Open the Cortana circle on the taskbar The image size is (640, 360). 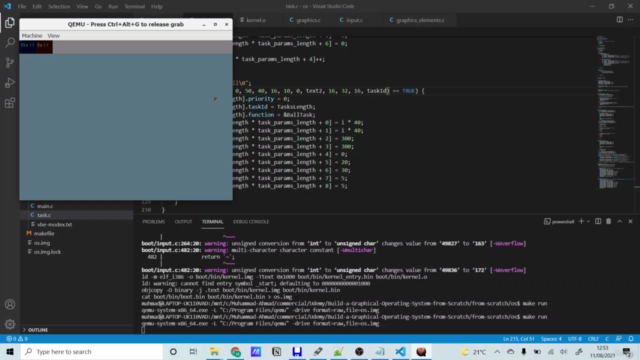point(173,351)
